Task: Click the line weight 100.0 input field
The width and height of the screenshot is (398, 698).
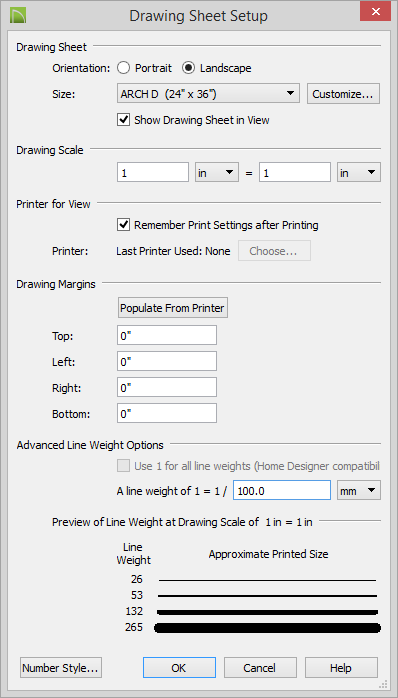Action: pyautogui.click(x=282, y=490)
